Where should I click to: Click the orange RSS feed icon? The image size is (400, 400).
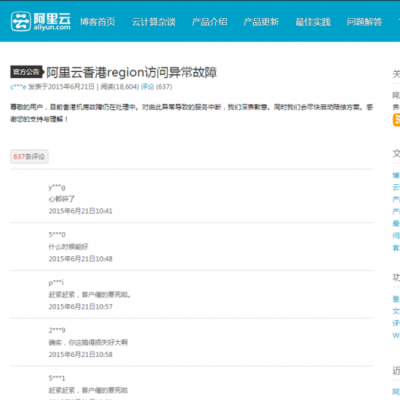pos(396,120)
